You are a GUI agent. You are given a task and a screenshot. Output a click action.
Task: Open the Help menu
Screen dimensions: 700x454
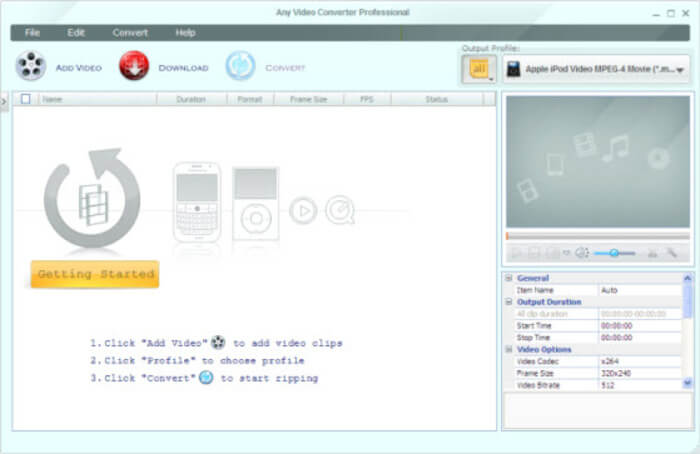click(185, 32)
